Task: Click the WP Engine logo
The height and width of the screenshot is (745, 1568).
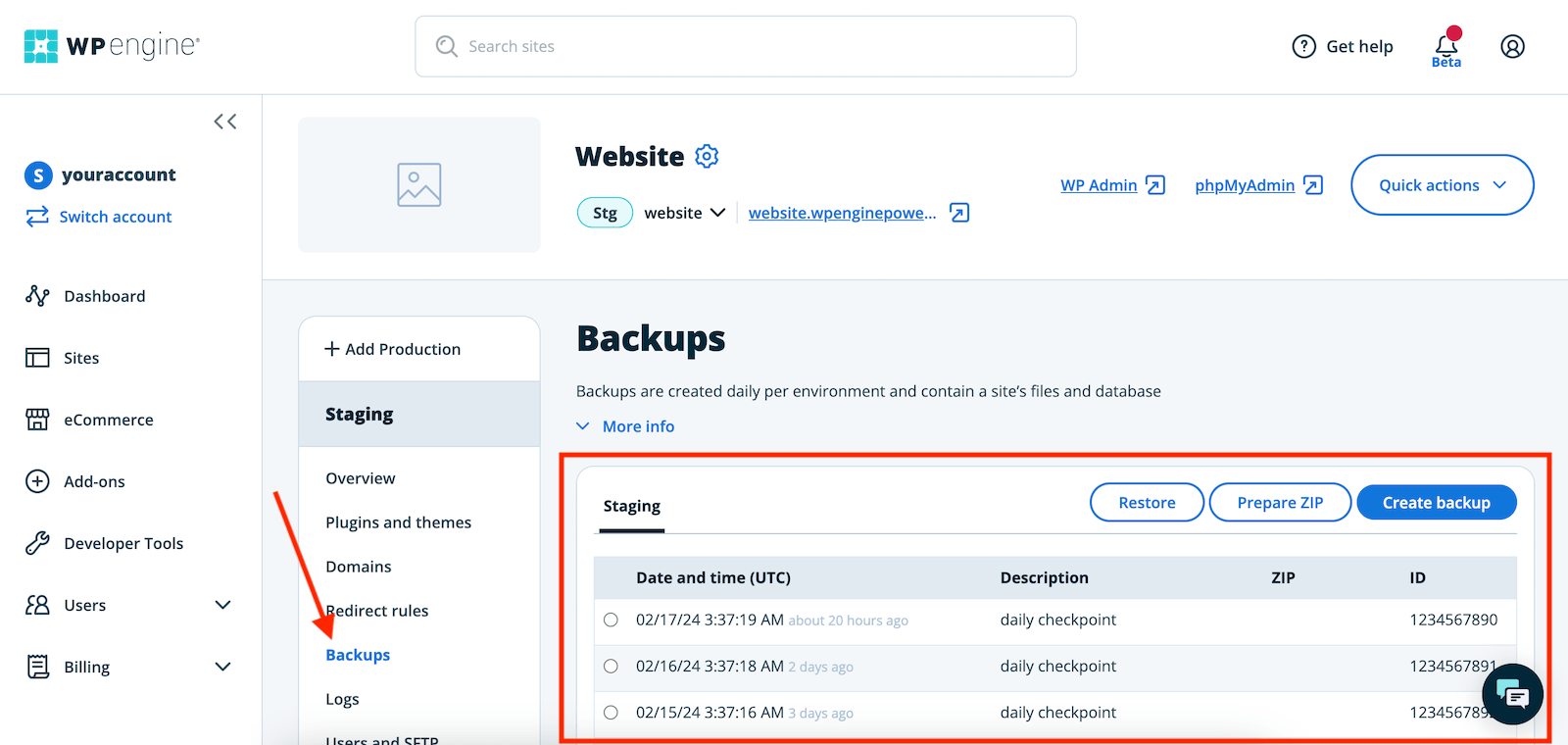Action: click(x=112, y=46)
